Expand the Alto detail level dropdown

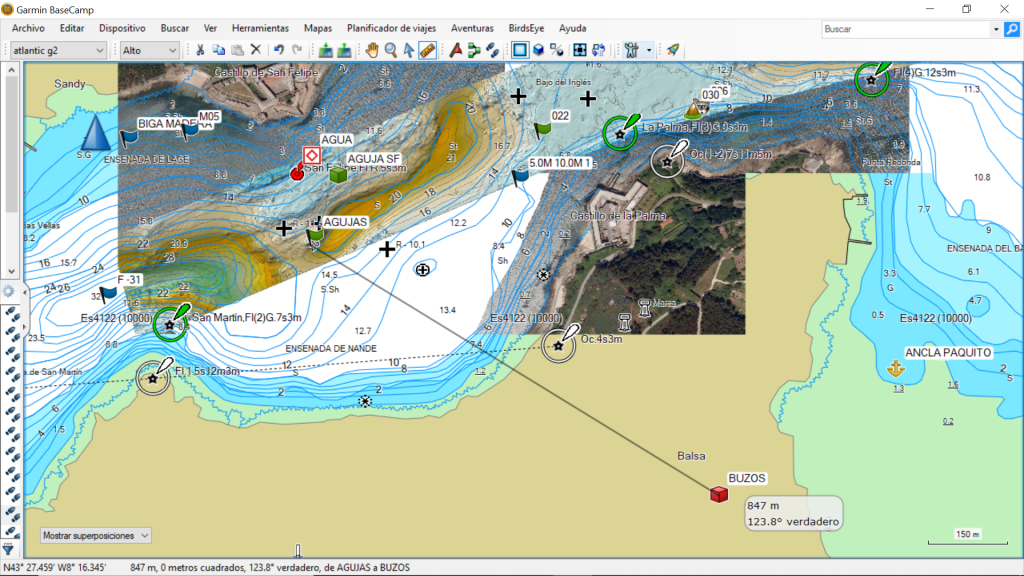(x=149, y=50)
